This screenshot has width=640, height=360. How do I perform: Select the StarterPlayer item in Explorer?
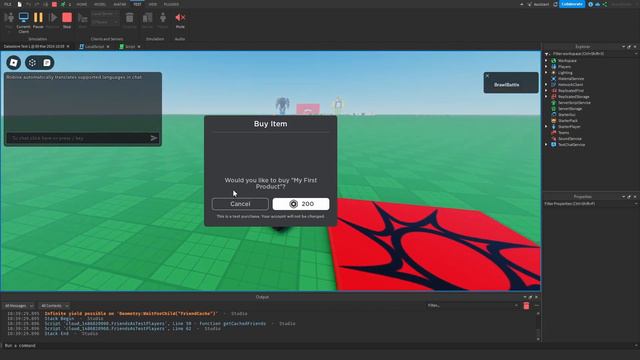(569, 127)
